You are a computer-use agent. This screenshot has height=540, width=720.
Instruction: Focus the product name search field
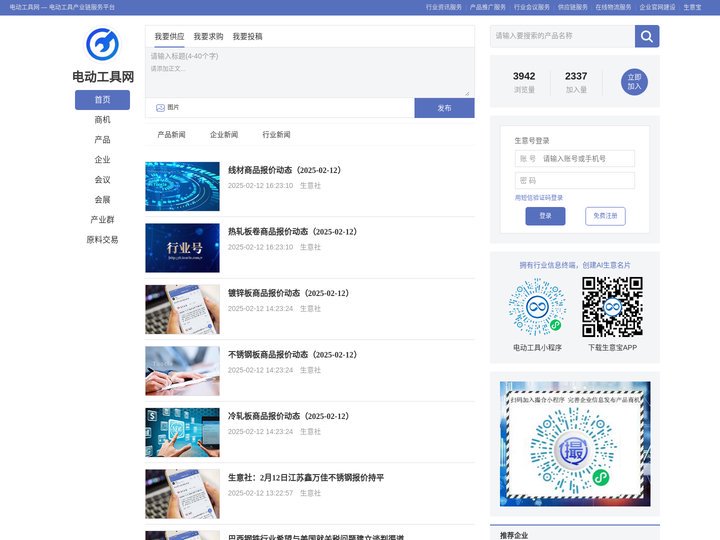click(x=562, y=36)
